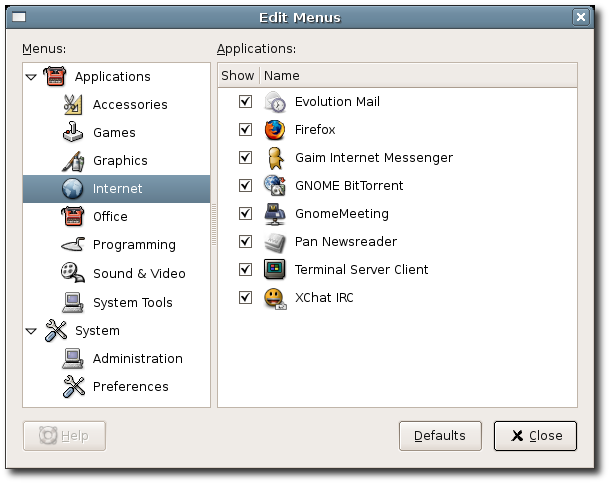Uncheck Show for Evolution Mail
The width and height of the screenshot is (610, 484).
pos(245,102)
